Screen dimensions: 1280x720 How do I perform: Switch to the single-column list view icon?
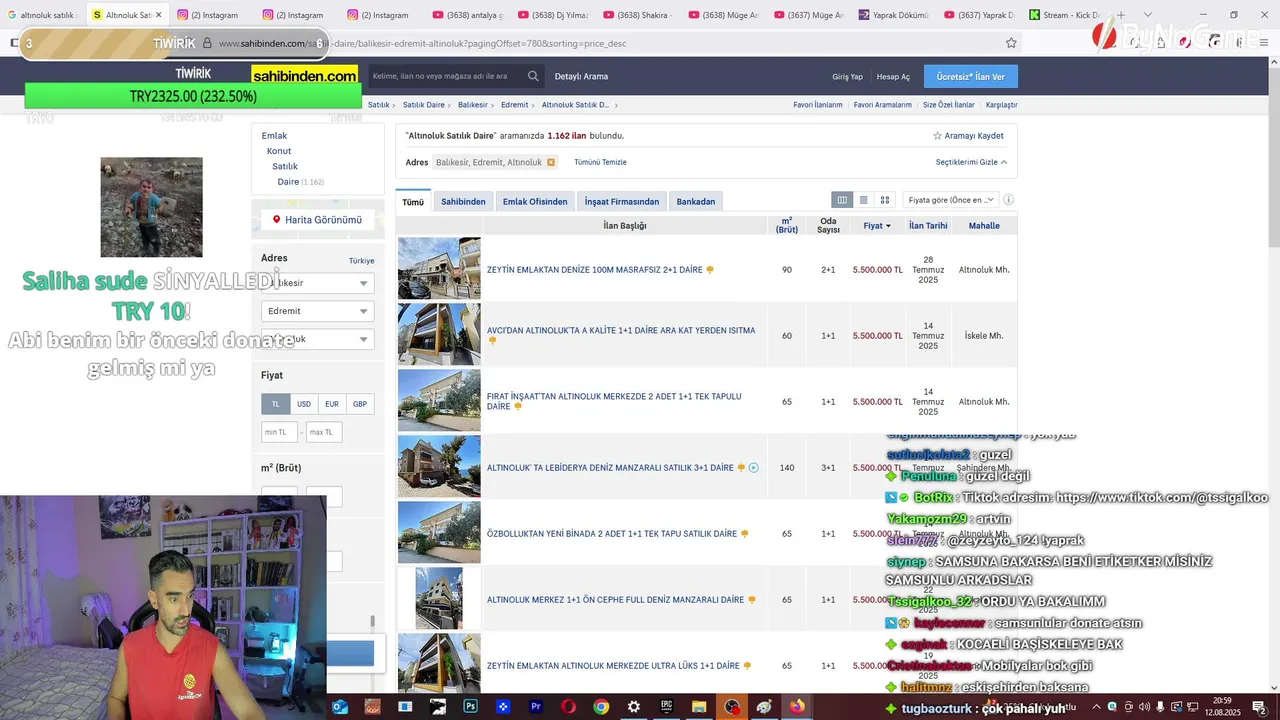(864, 200)
